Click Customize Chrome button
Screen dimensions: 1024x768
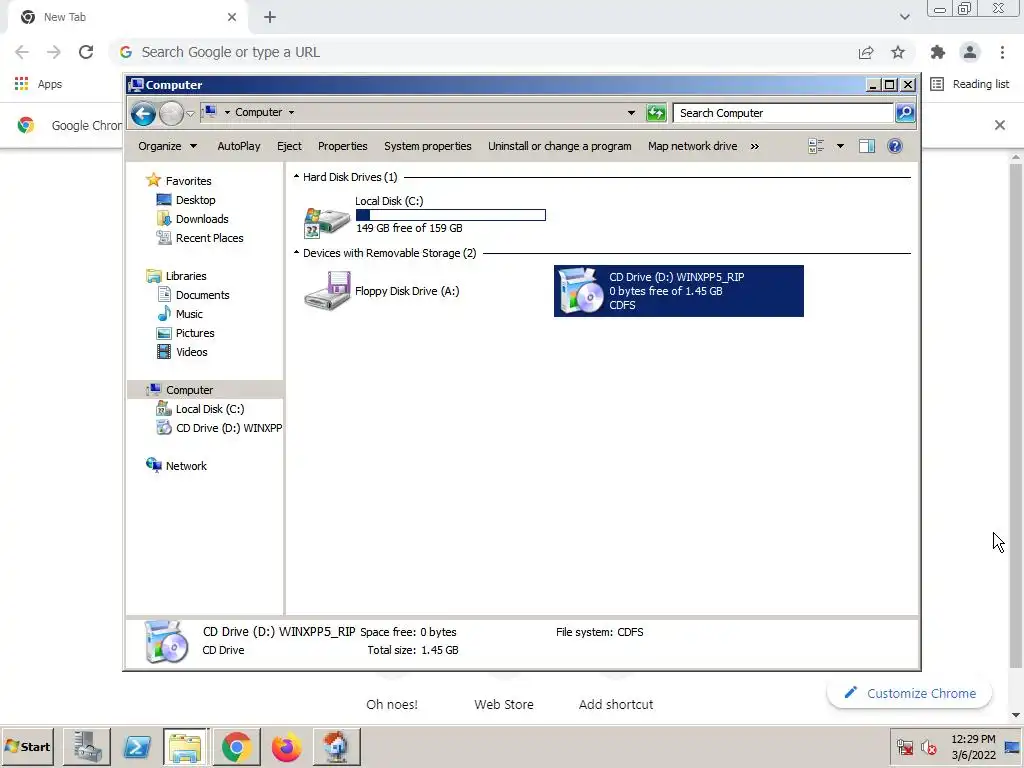point(910,694)
